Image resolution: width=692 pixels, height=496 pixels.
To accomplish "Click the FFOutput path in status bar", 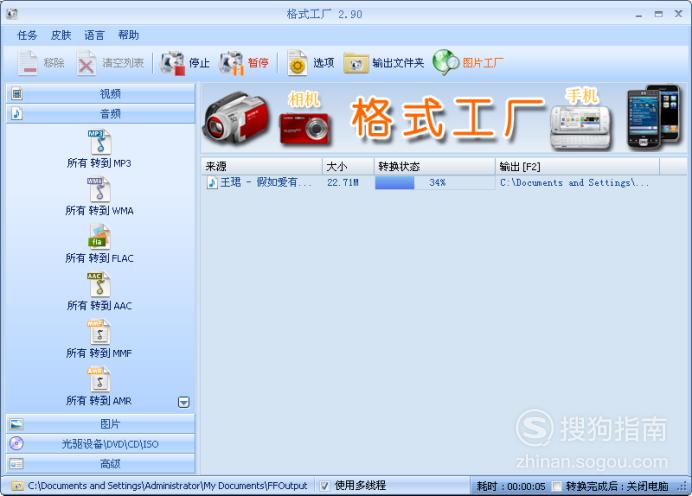I will pyautogui.click(x=168, y=486).
